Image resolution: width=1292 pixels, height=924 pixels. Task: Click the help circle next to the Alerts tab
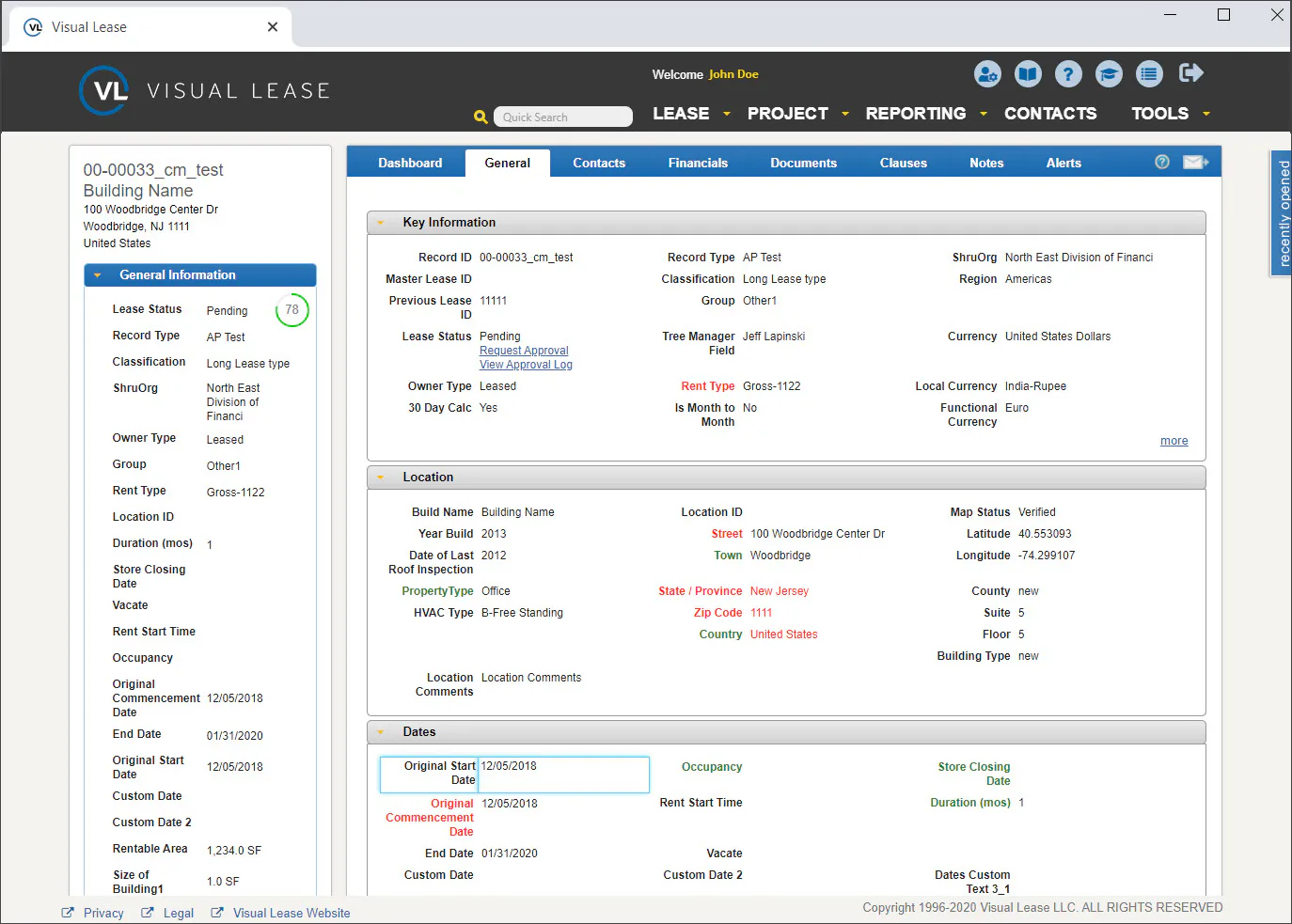click(x=1161, y=162)
